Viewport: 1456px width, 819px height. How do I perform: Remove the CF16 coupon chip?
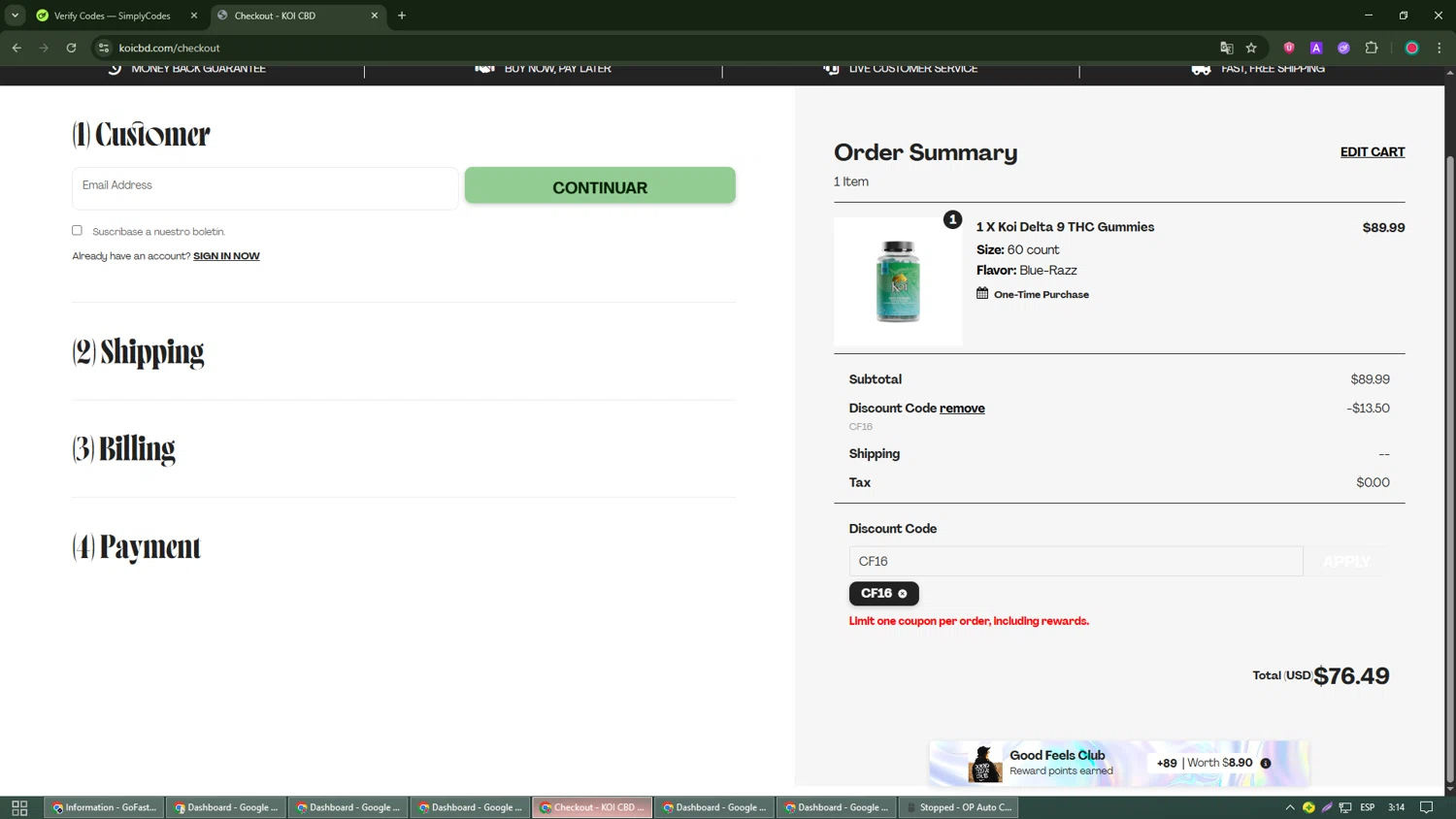(903, 594)
